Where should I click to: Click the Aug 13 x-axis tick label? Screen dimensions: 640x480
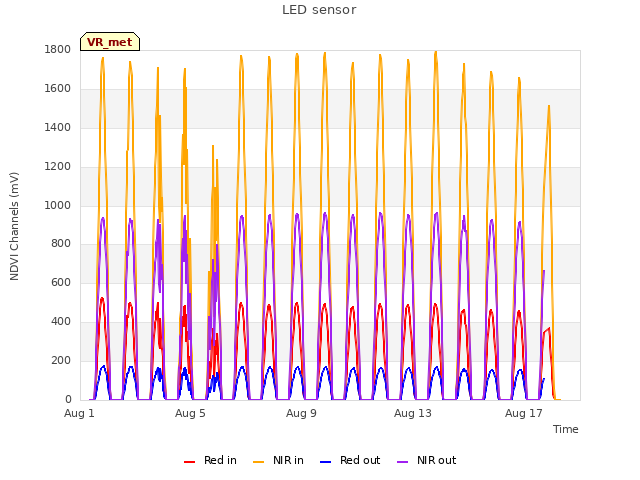click(412, 413)
